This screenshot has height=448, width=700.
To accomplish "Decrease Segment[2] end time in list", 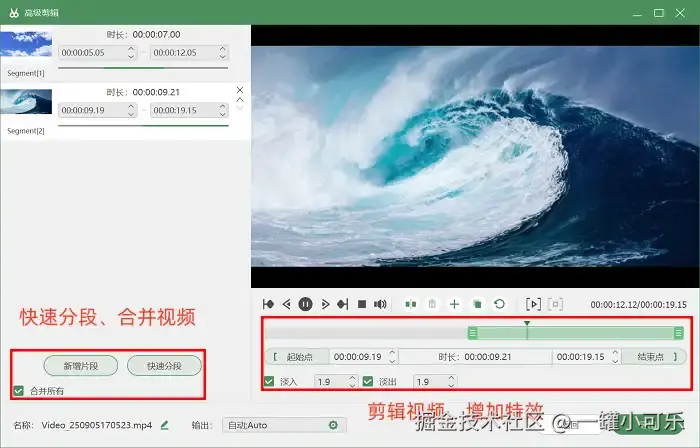I will (222, 114).
